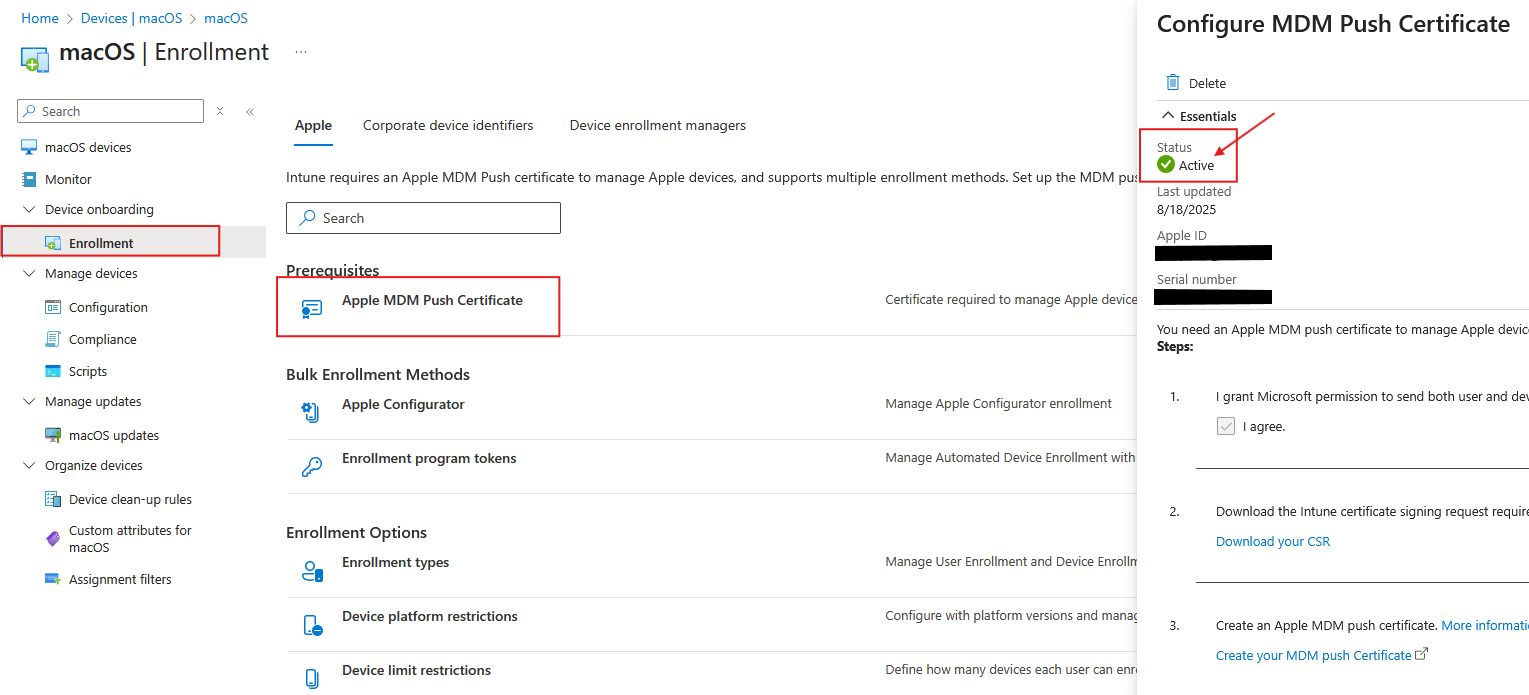The height and width of the screenshot is (695, 1529).
Task: Click inside the sidebar Search field
Action: 110,110
